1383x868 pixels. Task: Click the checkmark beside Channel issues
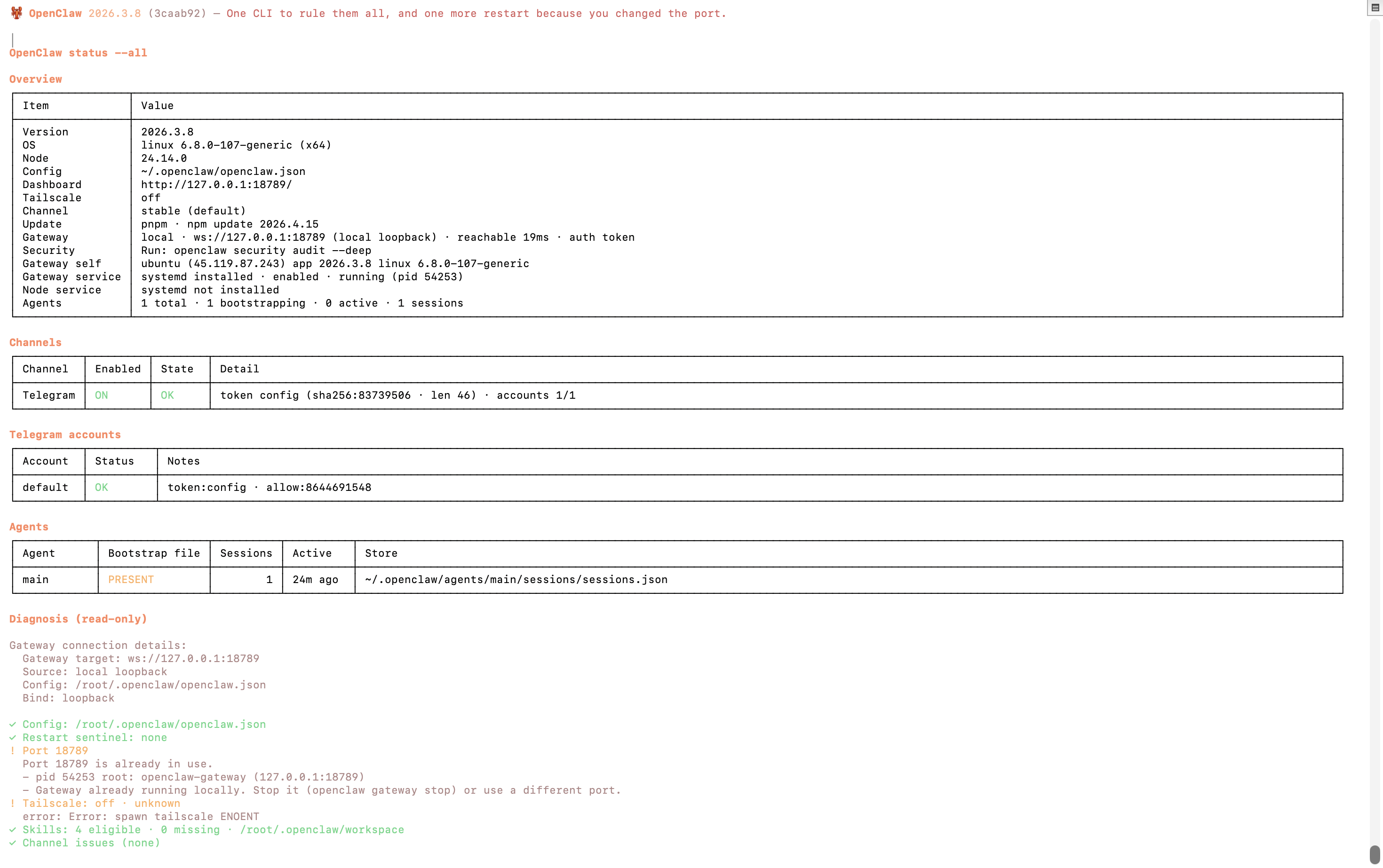[13, 844]
